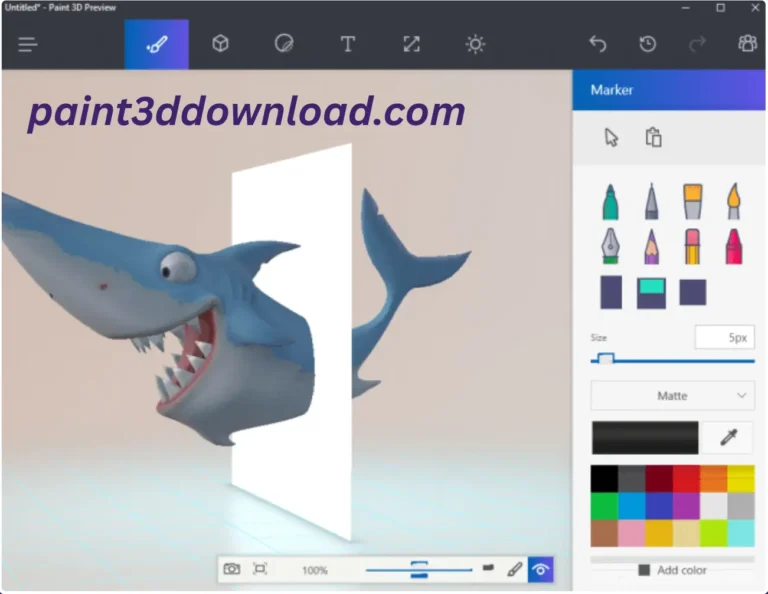The image size is (768, 594).
Task: Pick the dark gray color swatch
Action: 632,479
